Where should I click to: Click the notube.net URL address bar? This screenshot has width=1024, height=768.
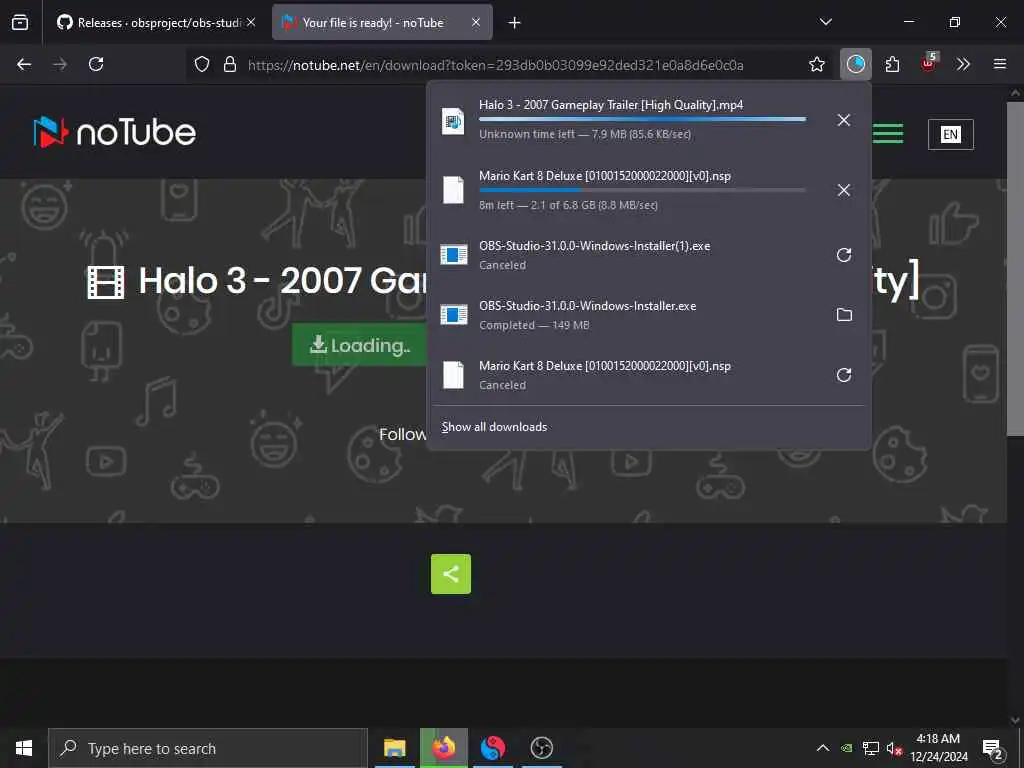495,65
